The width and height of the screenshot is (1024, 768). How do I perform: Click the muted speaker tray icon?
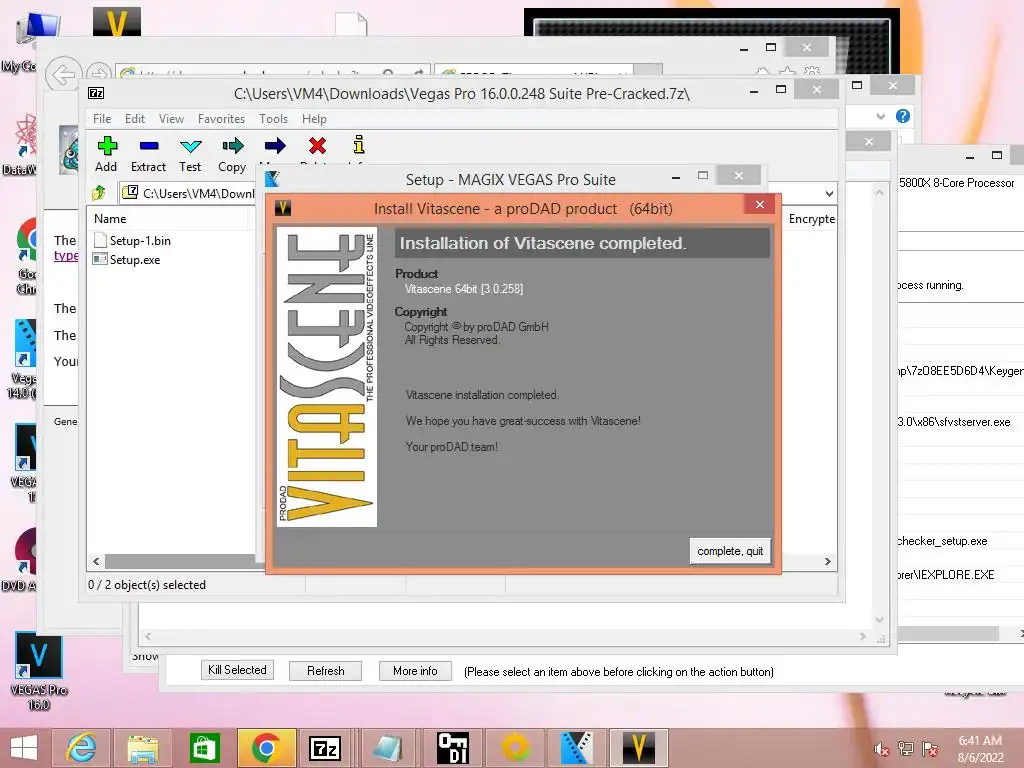pyautogui.click(x=881, y=750)
